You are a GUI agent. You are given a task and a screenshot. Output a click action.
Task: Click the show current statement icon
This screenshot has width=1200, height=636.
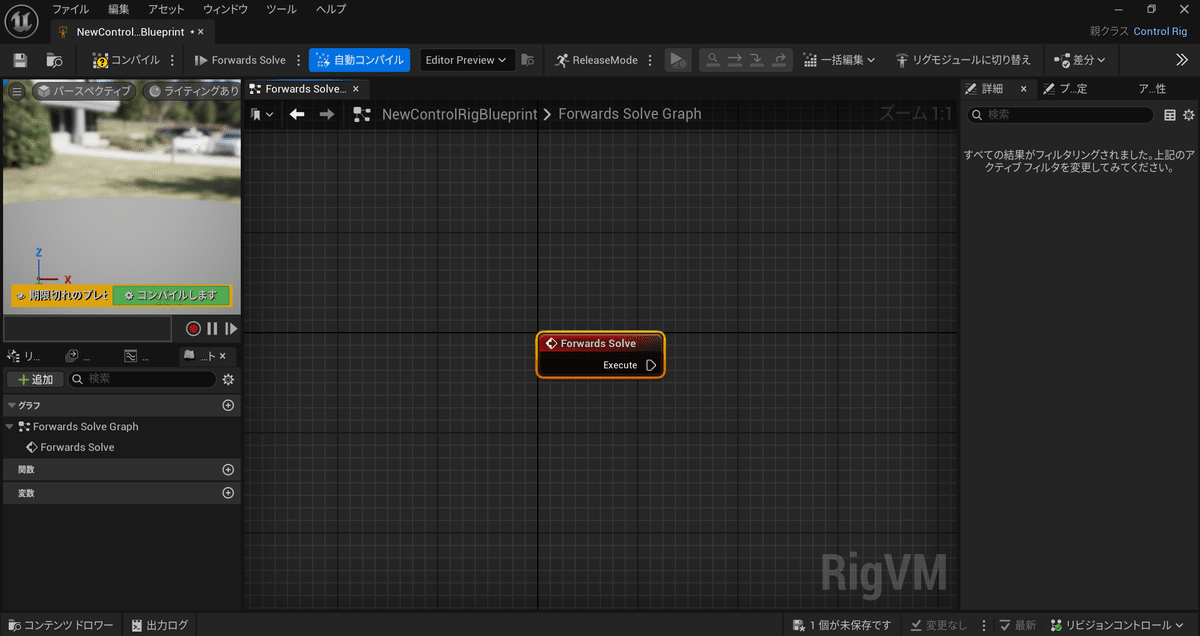tap(713, 60)
